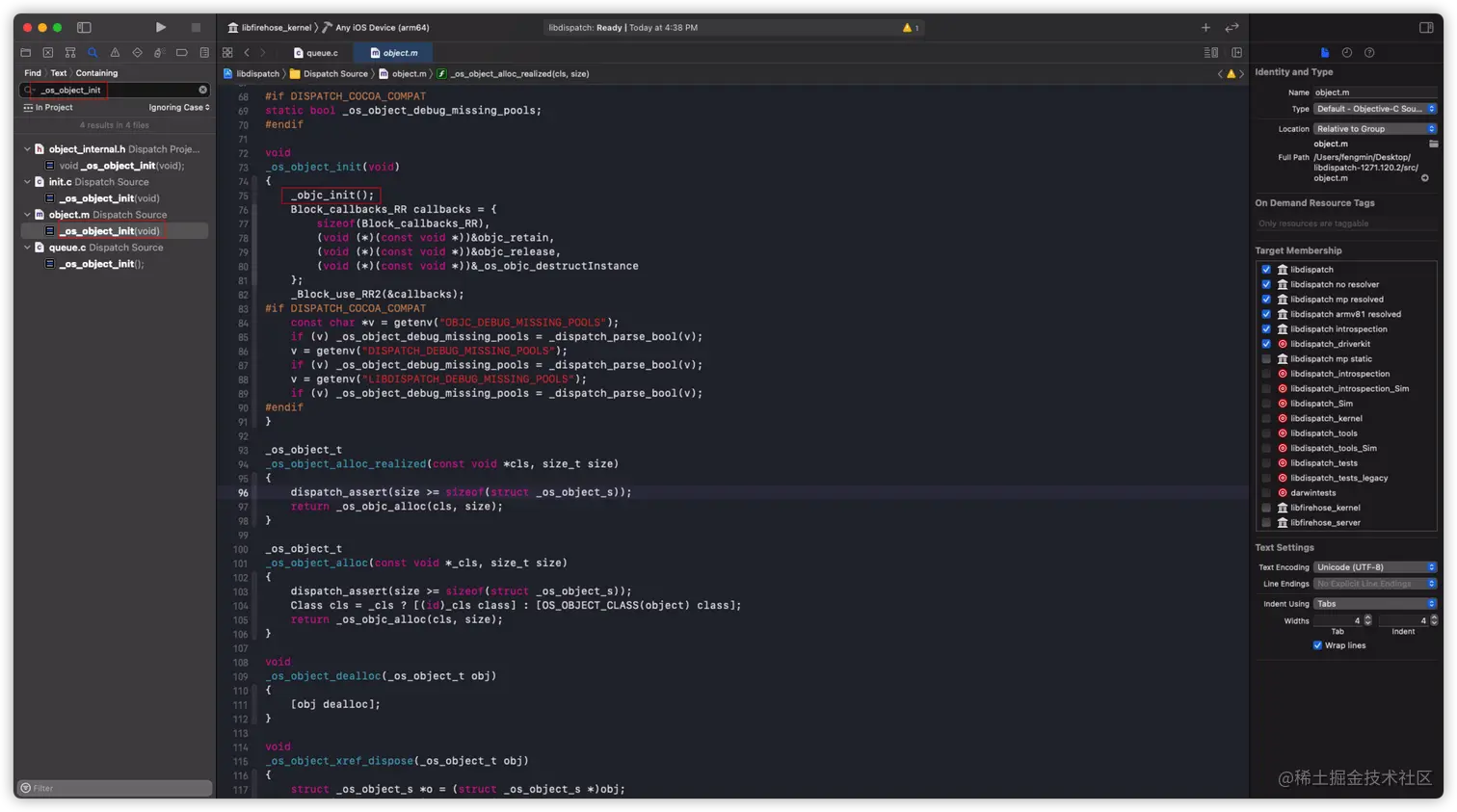1457x812 pixels.
Task: Disable the Wrap lines option
Action: pyautogui.click(x=1318, y=645)
